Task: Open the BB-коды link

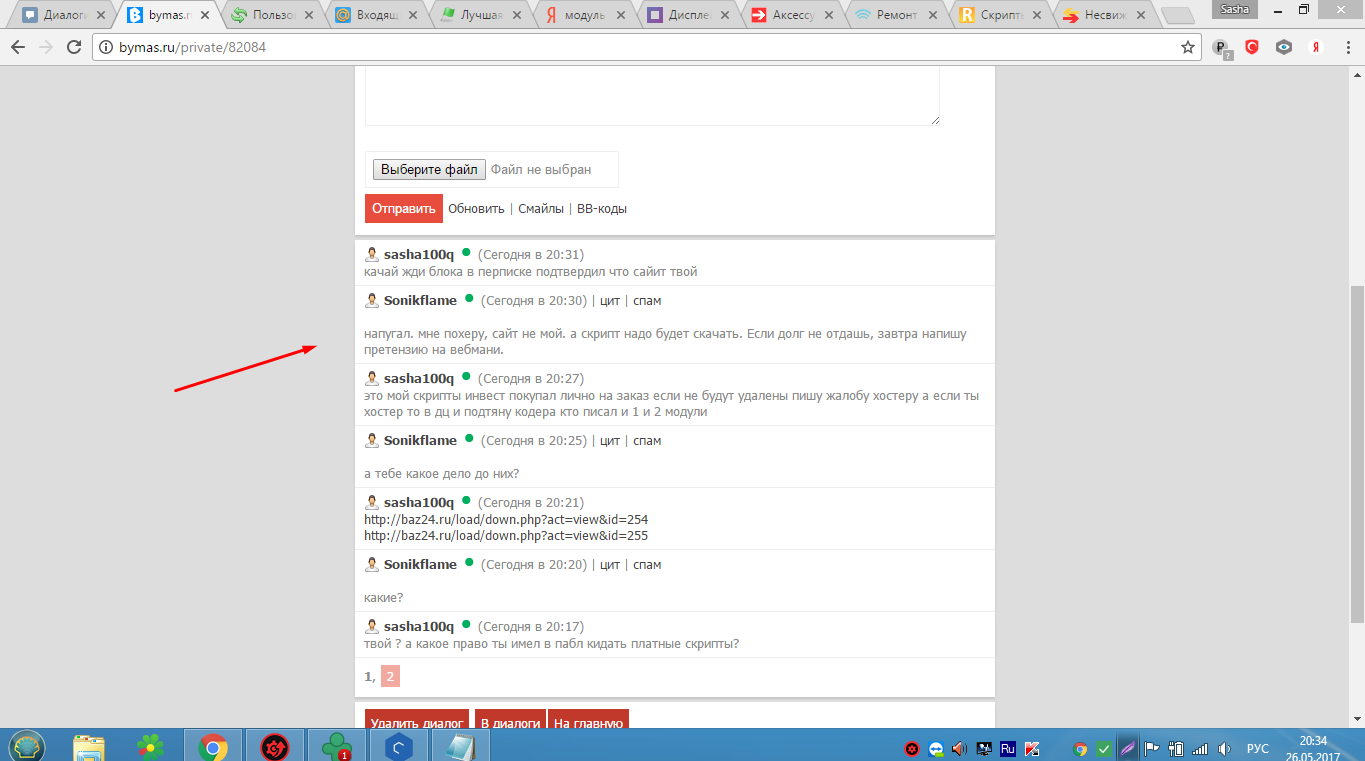Action: pos(602,209)
